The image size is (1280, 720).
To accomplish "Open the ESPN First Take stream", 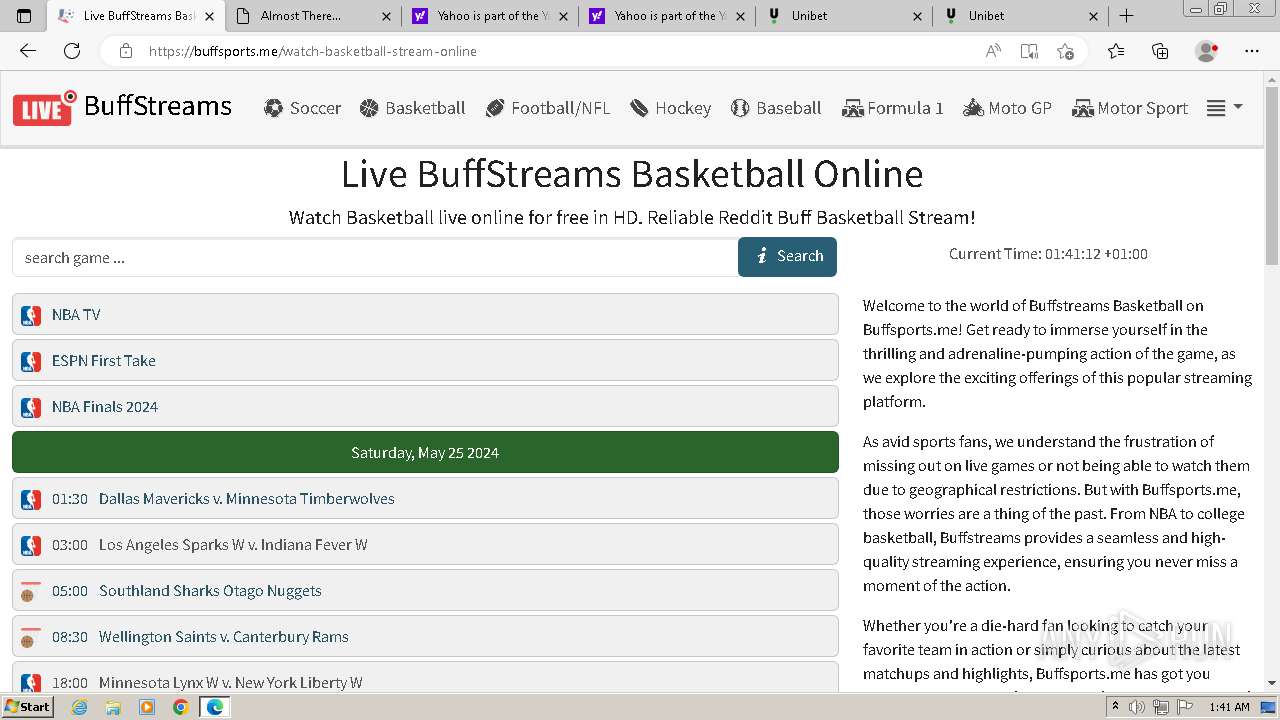I will coord(425,361).
